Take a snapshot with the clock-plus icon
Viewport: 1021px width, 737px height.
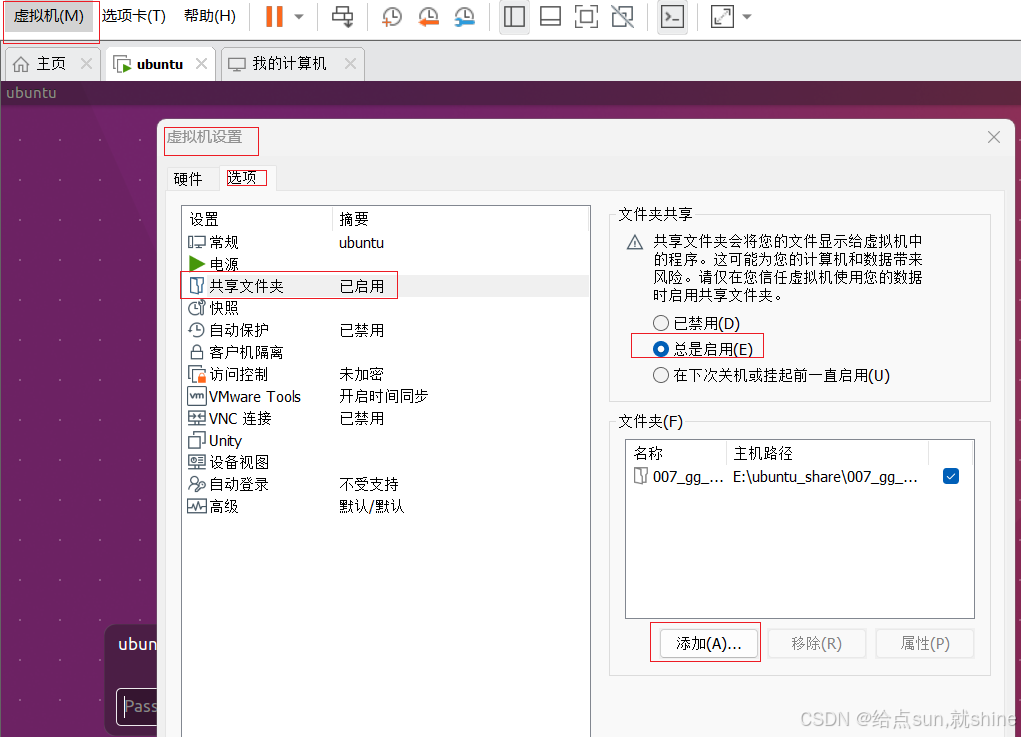391,16
